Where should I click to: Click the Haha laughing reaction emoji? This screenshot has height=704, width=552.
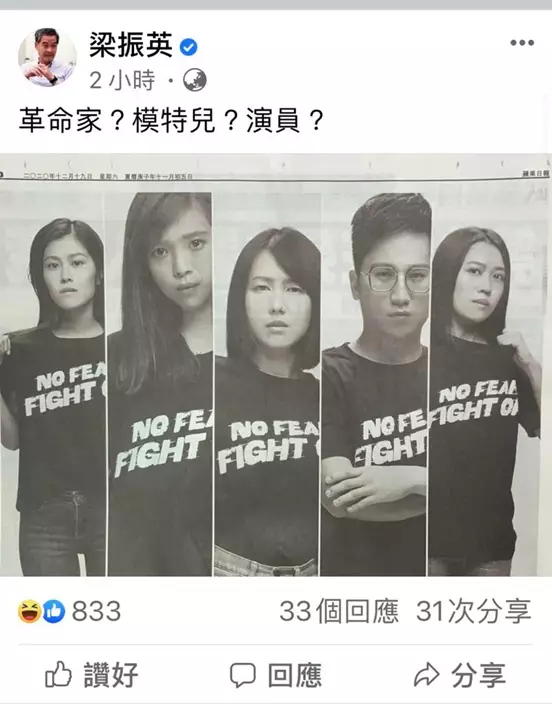[x=30, y=612]
